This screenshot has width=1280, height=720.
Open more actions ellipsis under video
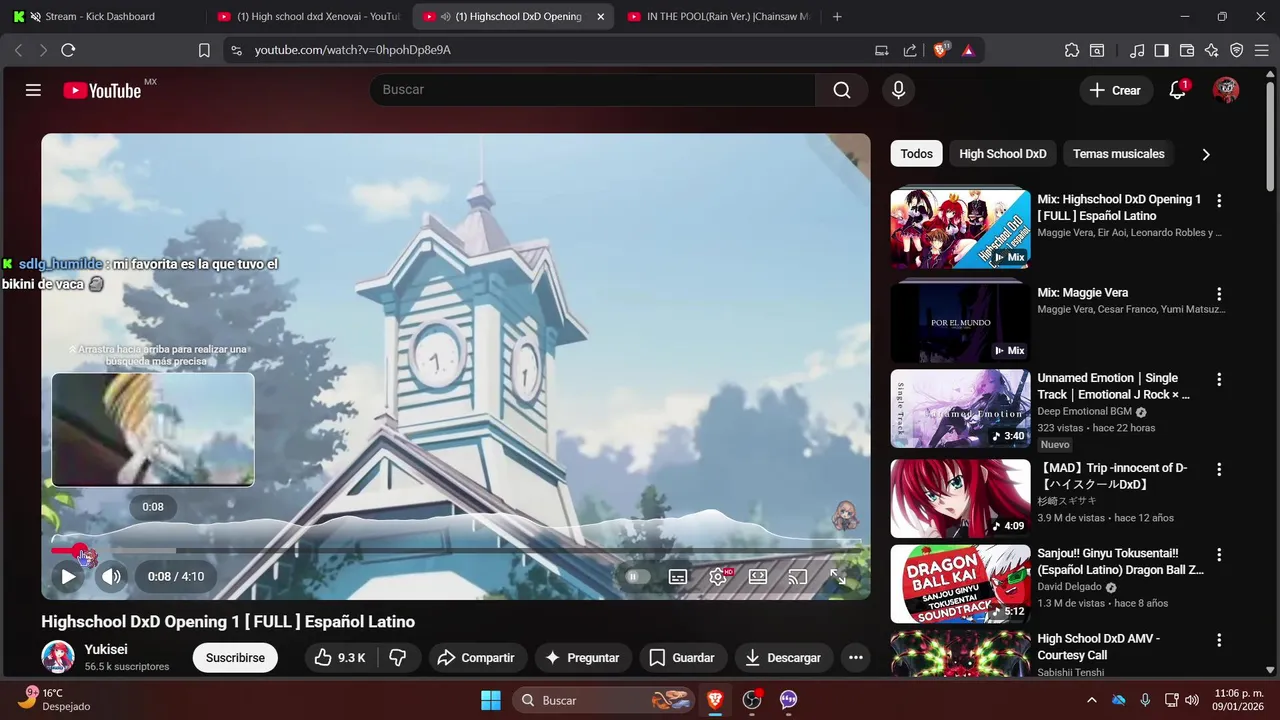coord(855,657)
